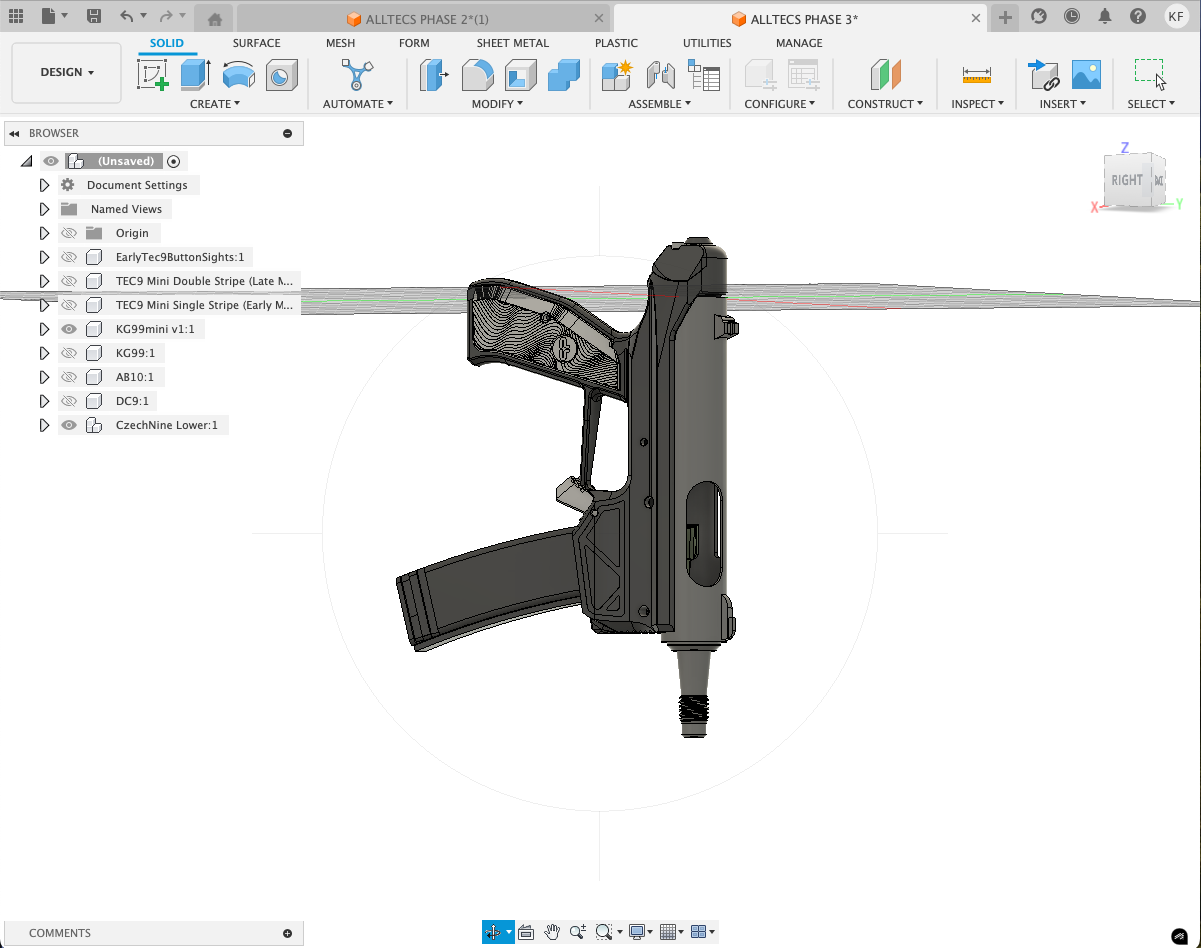Viewport: 1201px width, 948px height.
Task: Switch to the MESH tab
Action: click(x=340, y=43)
